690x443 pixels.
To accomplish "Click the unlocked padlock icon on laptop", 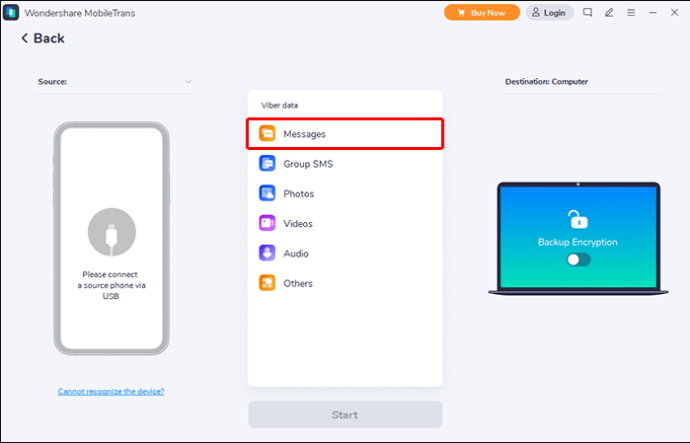I will click(578, 220).
